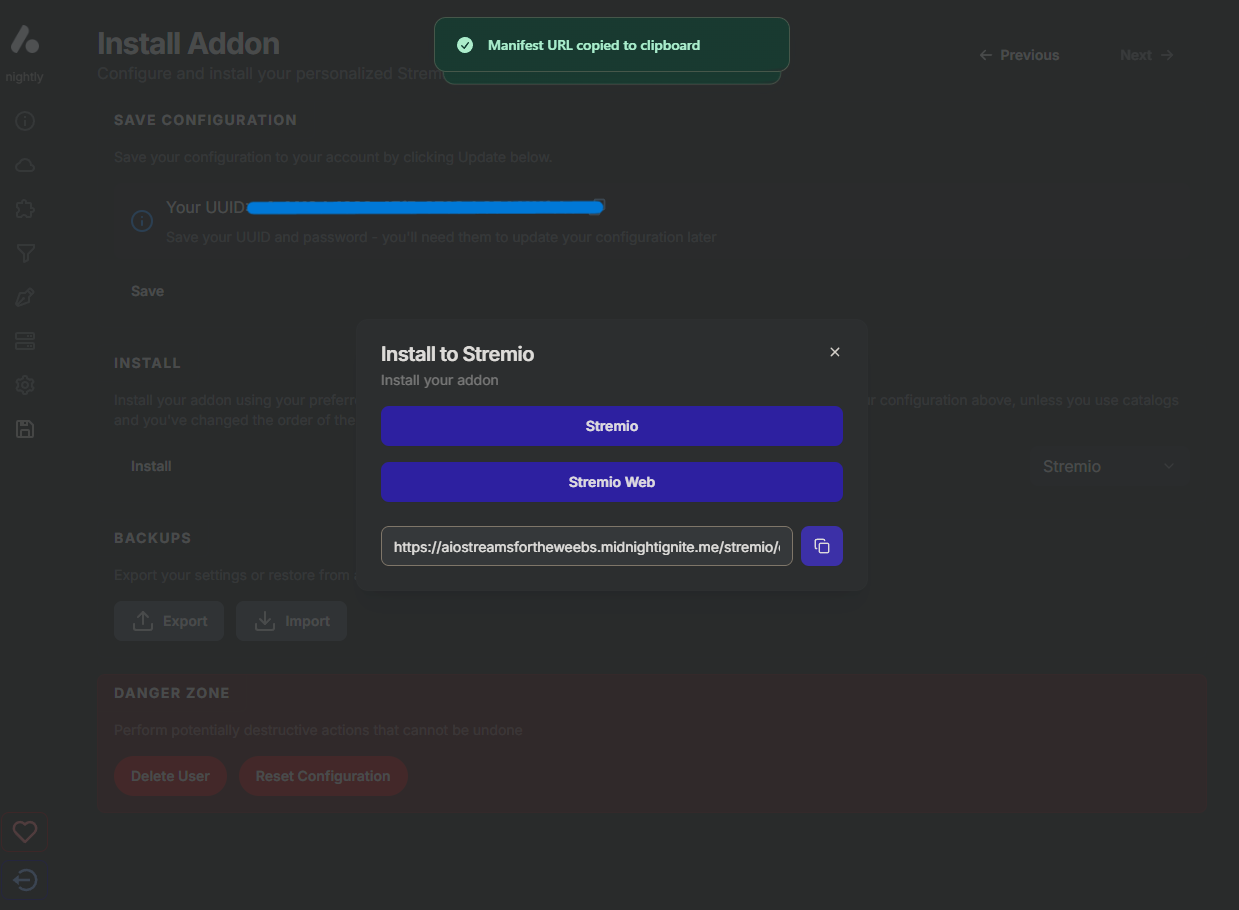Open settings via the gear icon
The width and height of the screenshot is (1239, 910).
[x=24, y=385]
